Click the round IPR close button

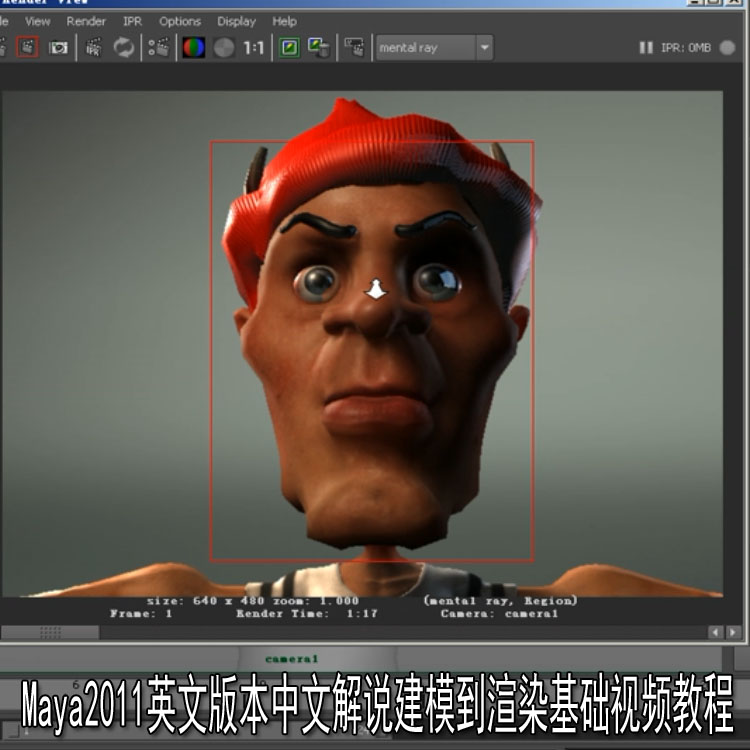pos(727,47)
